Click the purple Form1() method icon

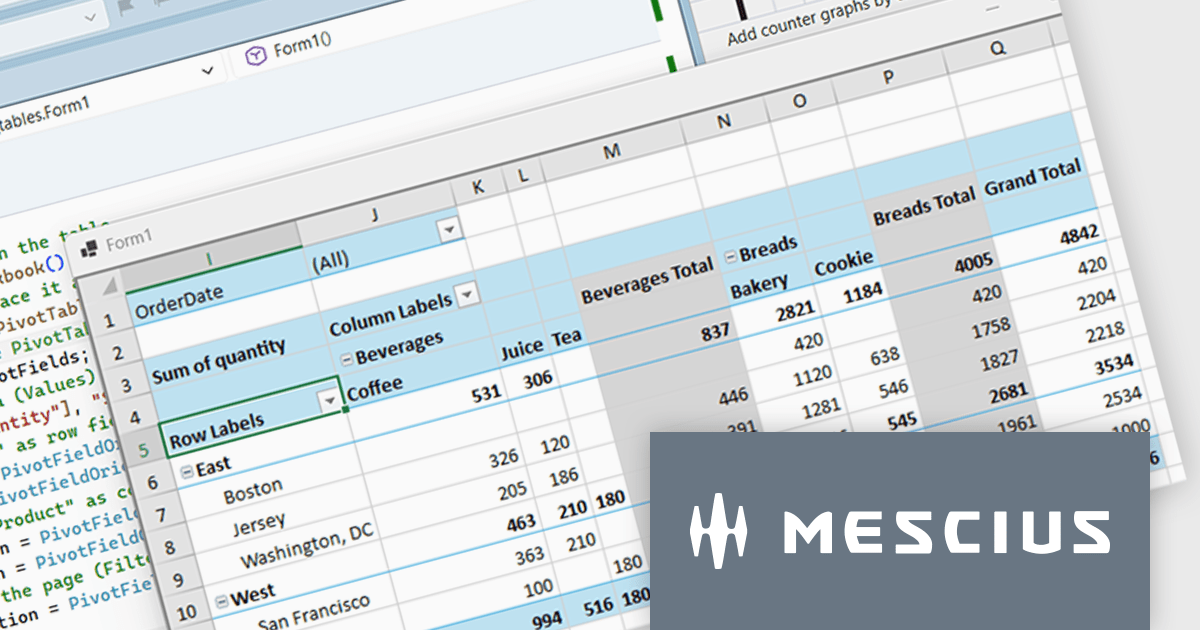click(257, 54)
